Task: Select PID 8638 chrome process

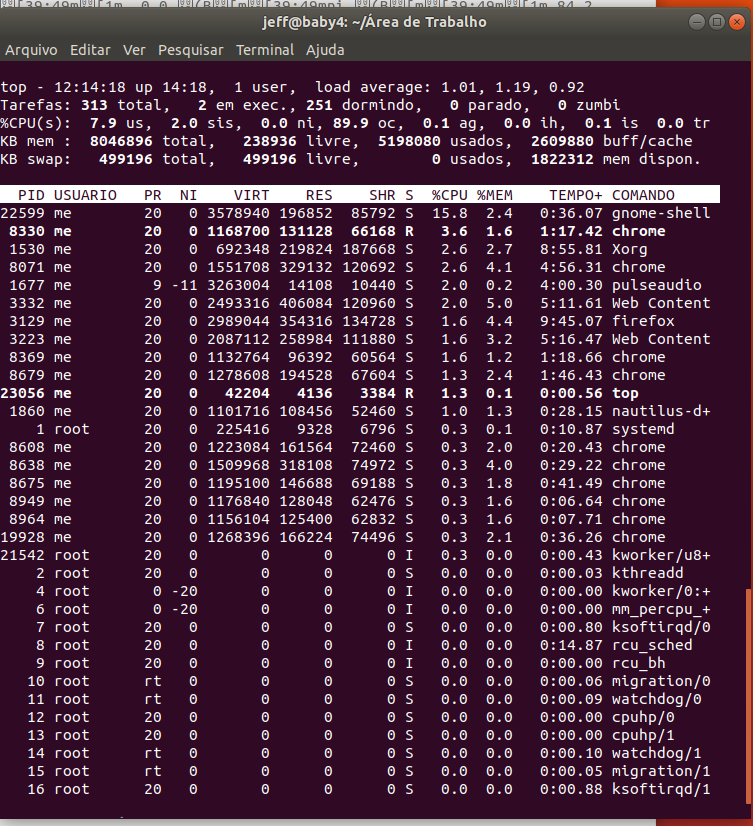Action: (x=26, y=465)
